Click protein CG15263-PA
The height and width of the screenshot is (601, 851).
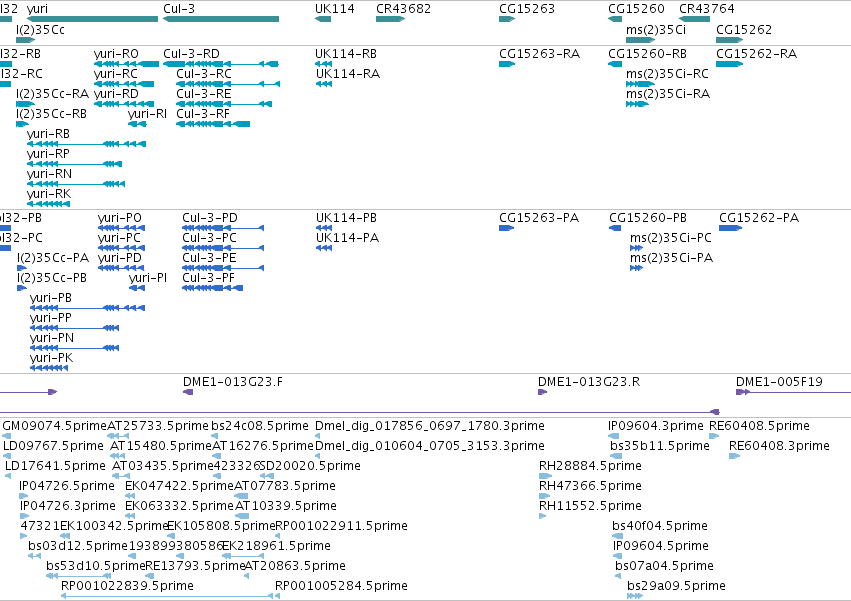point(506,228)
